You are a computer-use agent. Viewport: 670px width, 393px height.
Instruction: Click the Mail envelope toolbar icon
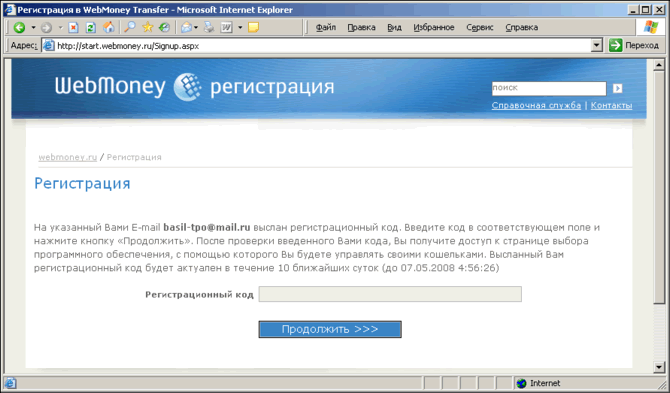[x=186, y=27]
